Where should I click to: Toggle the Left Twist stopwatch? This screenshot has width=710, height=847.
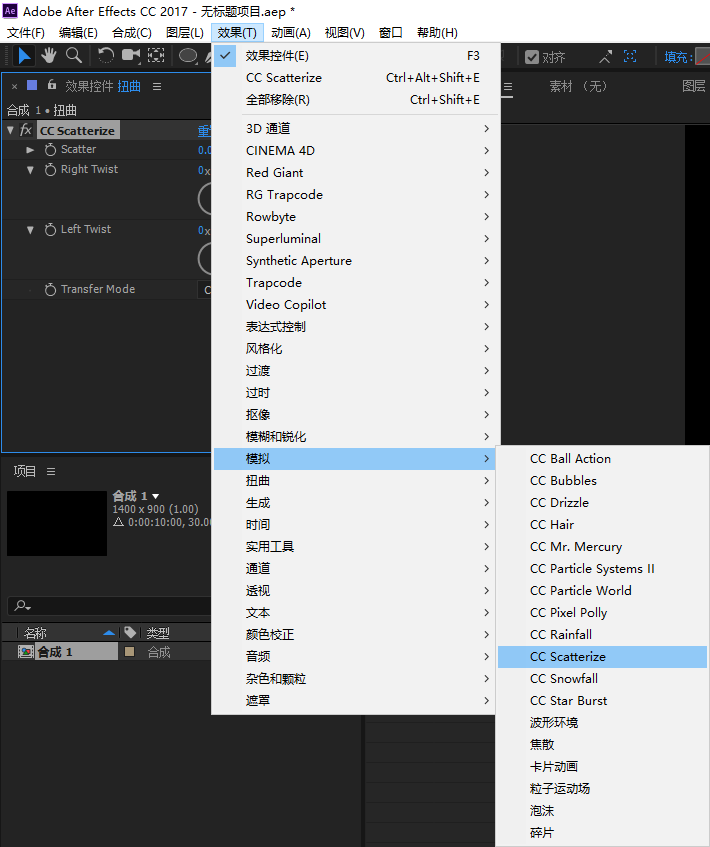pos(50,230)
